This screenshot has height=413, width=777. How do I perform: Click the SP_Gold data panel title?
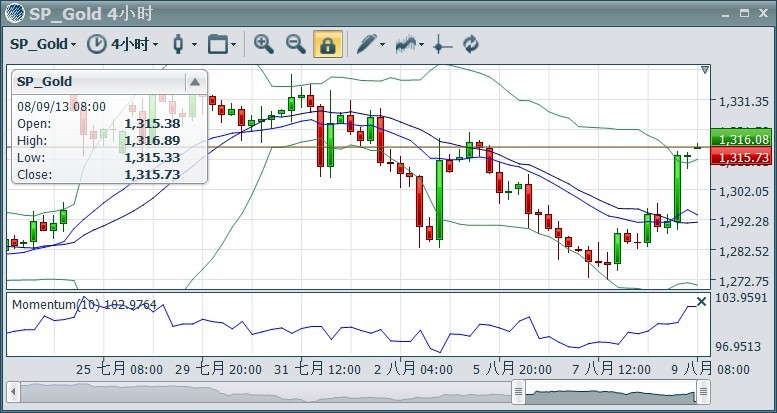pos(45,81)
